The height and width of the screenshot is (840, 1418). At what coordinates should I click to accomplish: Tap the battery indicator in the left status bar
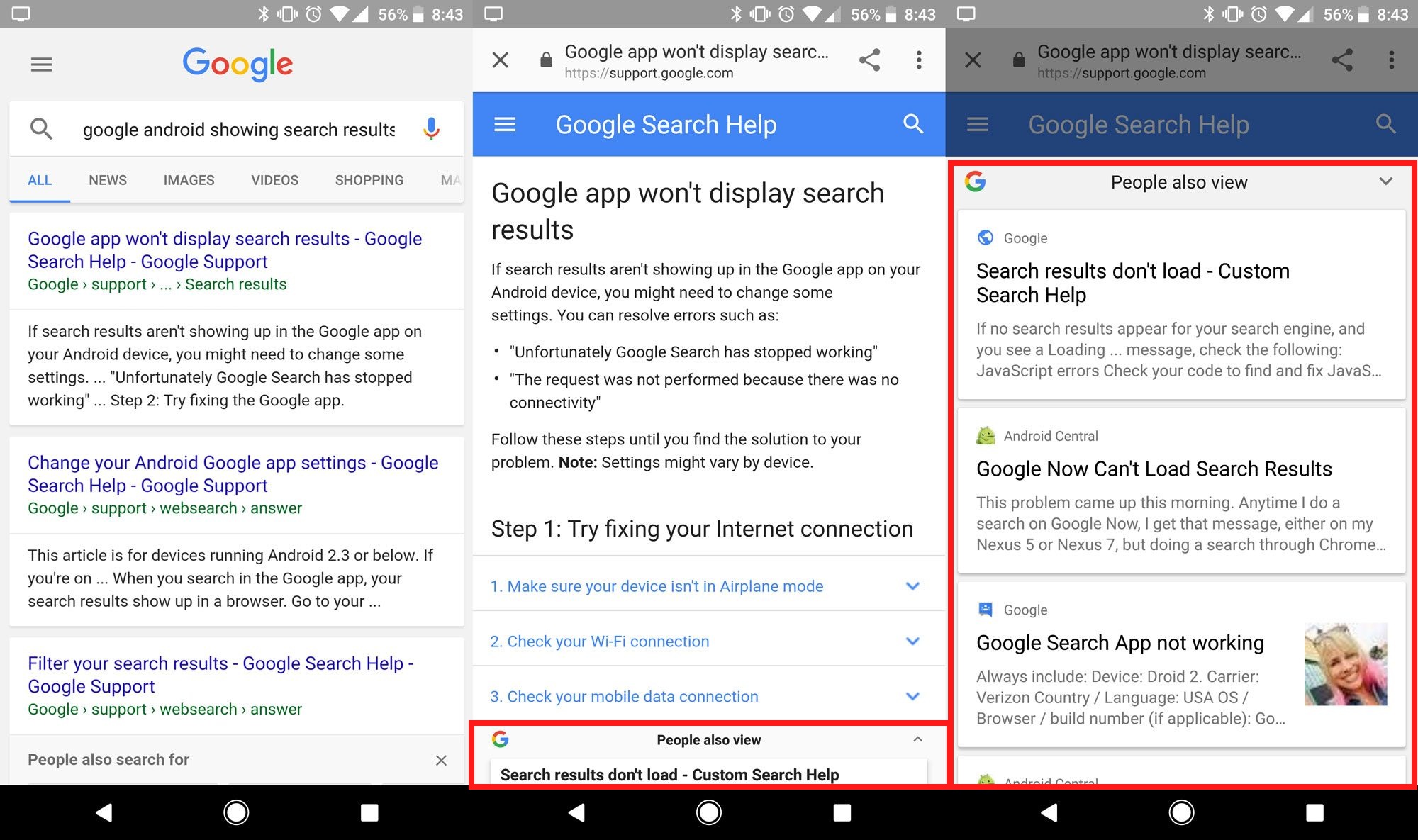tap(418, 14)
